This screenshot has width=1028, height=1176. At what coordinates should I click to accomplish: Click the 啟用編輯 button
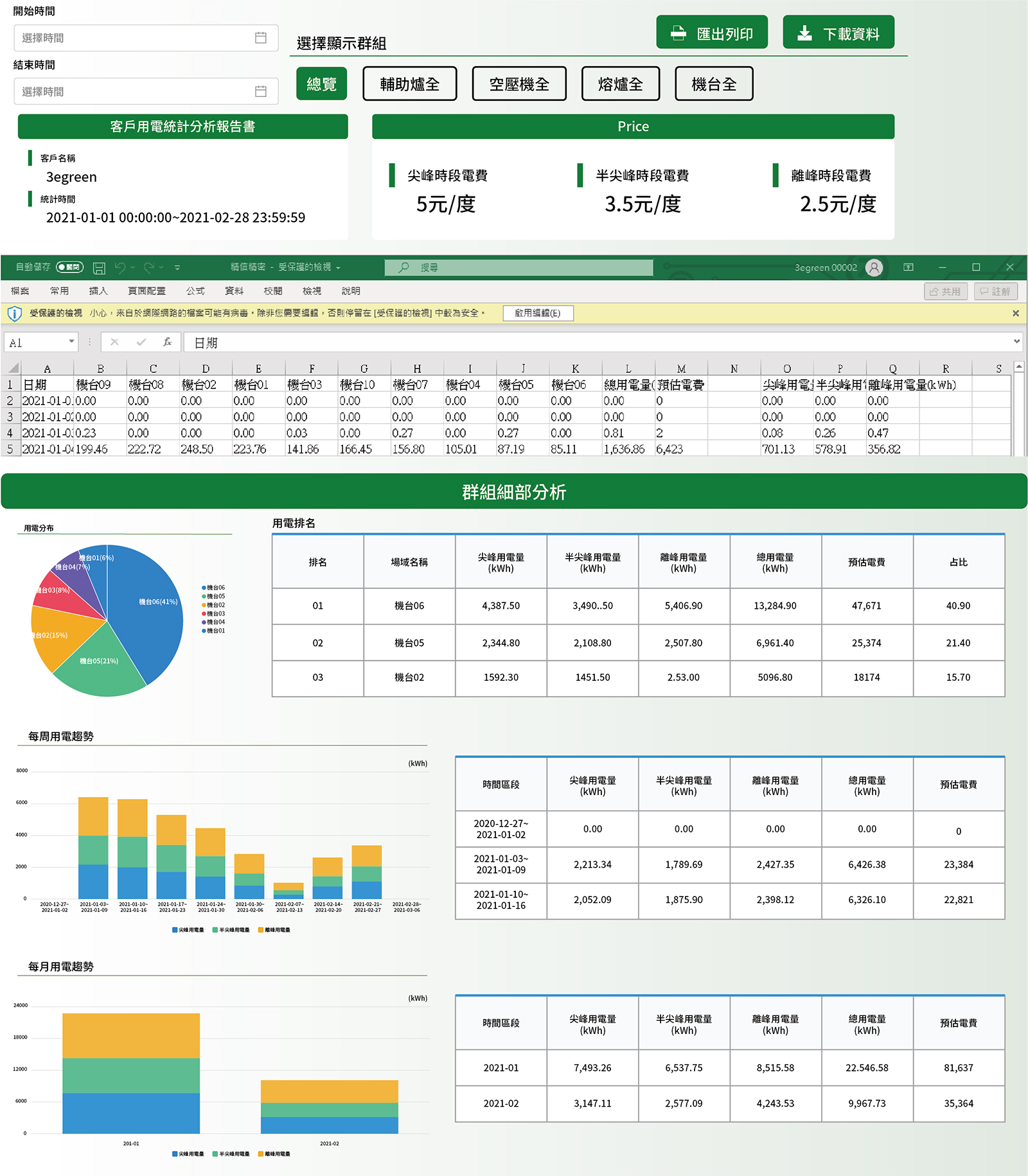(538, 313)
